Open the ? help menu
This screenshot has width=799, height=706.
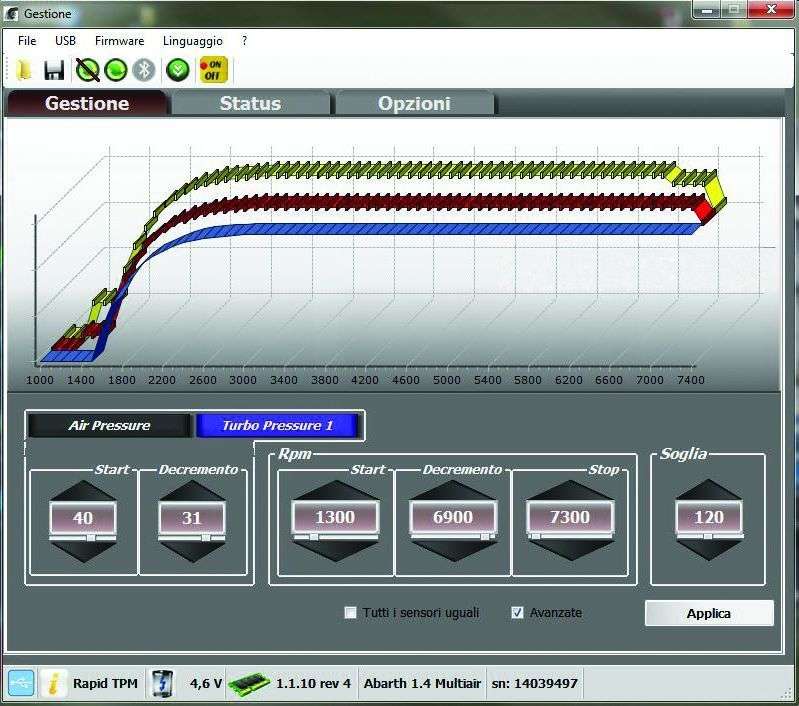pos(245,41)
